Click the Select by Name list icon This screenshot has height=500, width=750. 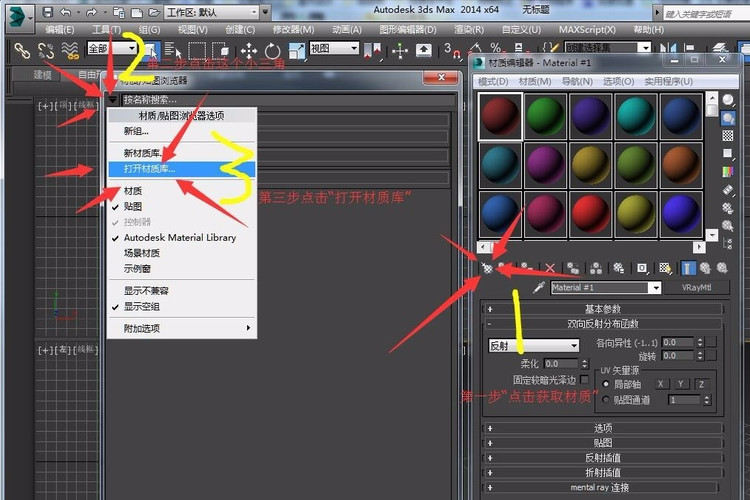(x=172, y=50)
